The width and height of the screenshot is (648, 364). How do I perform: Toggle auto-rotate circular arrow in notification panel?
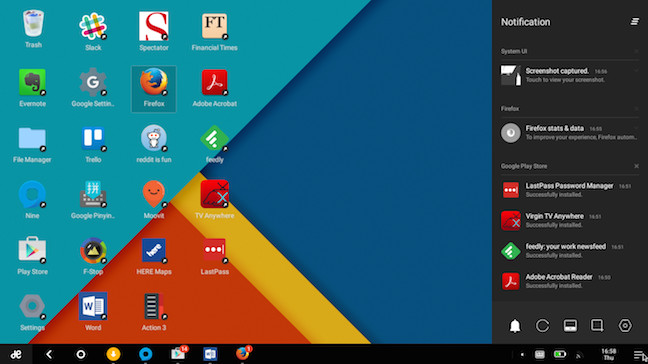(542, 326)
